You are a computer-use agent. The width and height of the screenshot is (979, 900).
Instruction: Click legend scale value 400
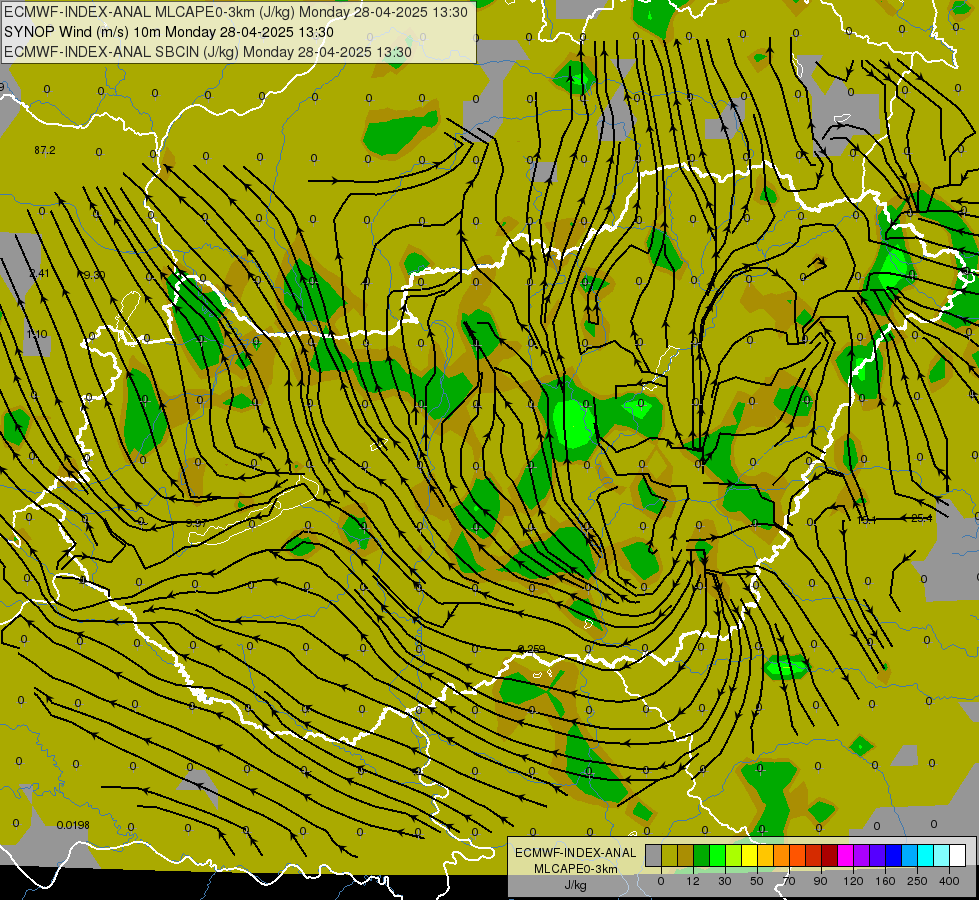point(949,881)
